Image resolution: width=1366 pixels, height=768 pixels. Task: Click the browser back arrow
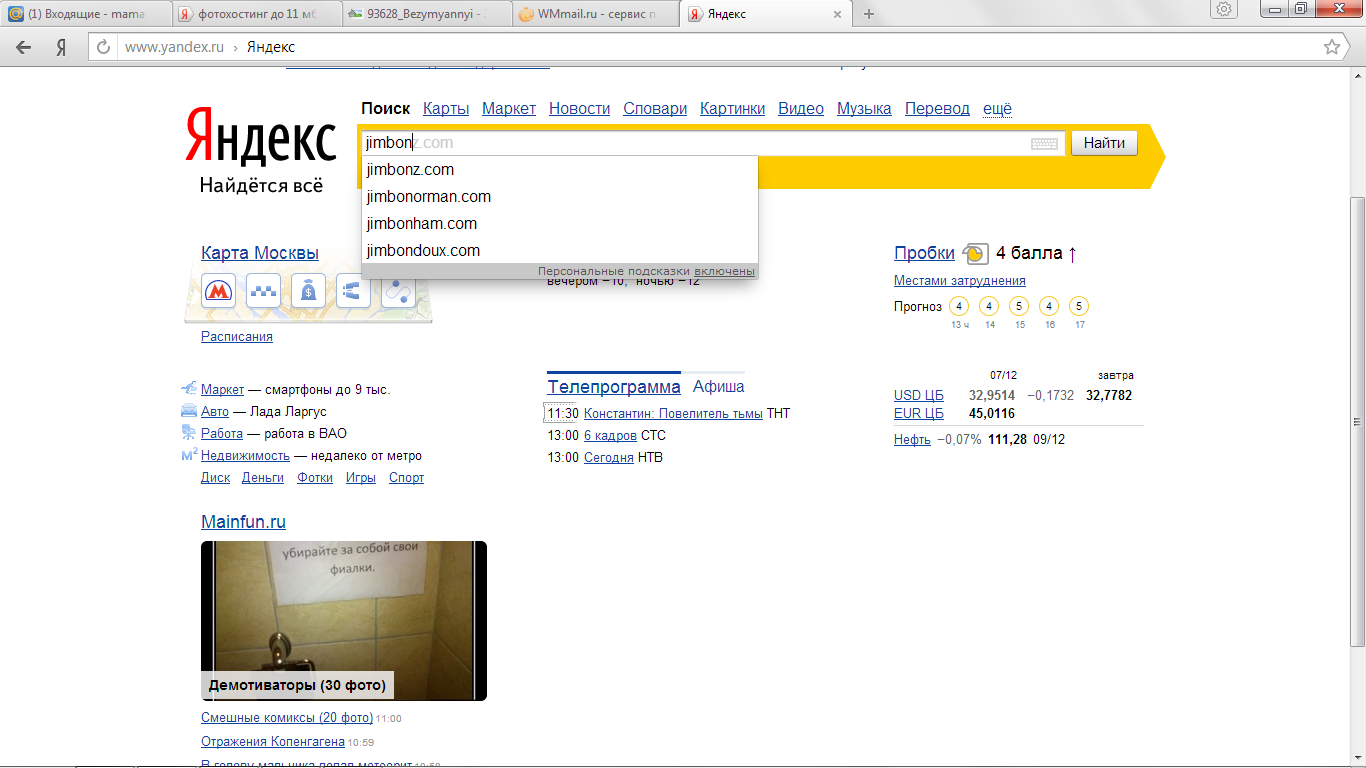(24, 47)
